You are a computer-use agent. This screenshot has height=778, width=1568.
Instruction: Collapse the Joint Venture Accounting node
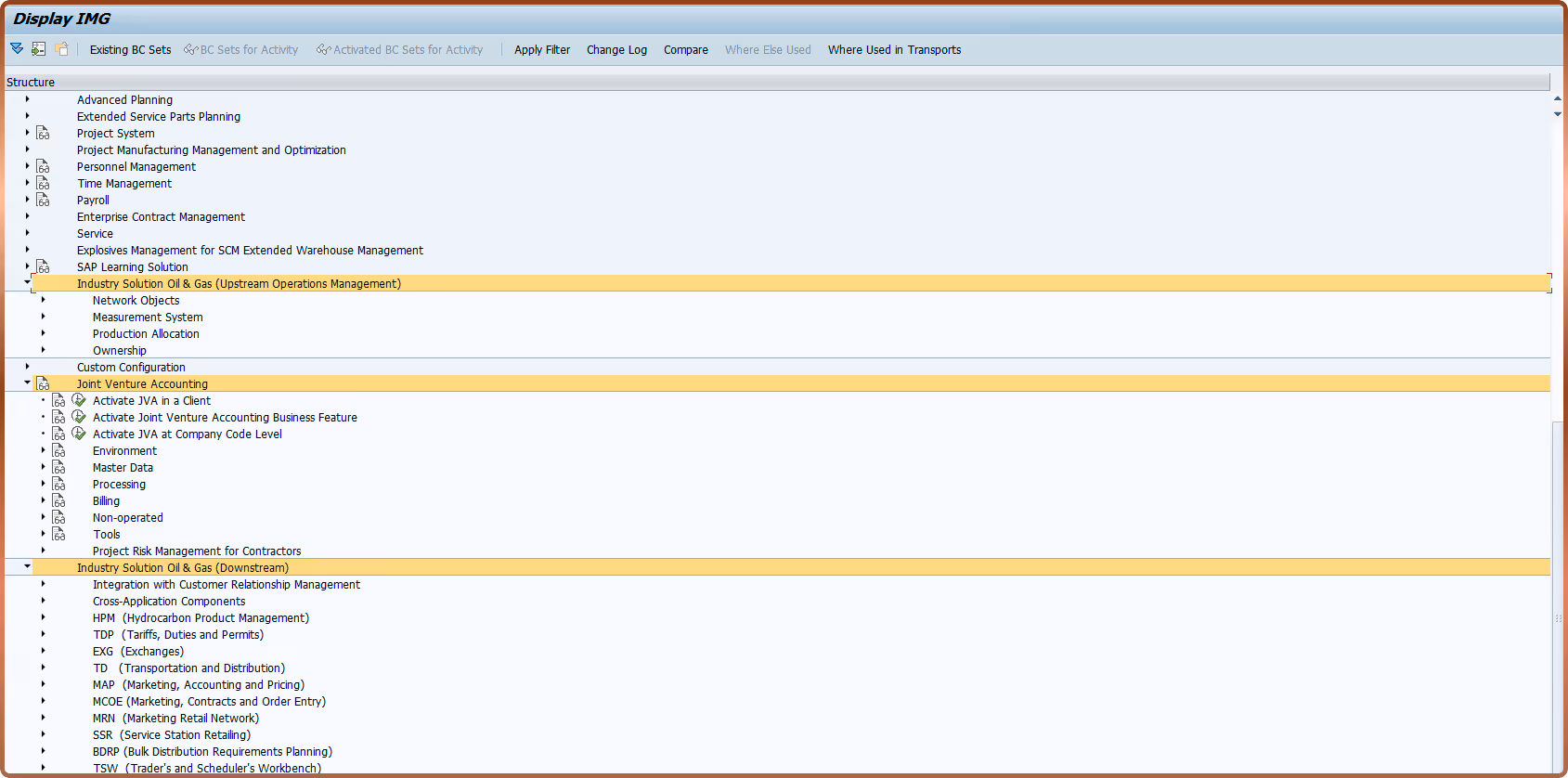(27, 383)
